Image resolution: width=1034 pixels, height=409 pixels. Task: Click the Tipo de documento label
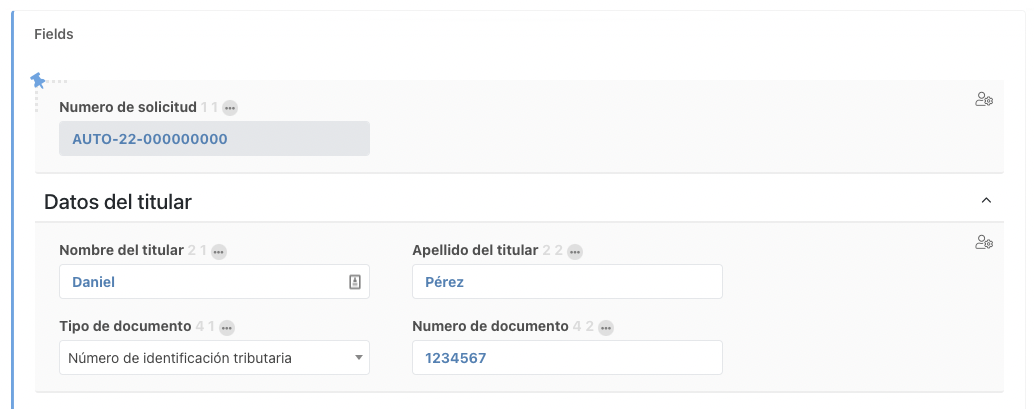tap(125, 326)
